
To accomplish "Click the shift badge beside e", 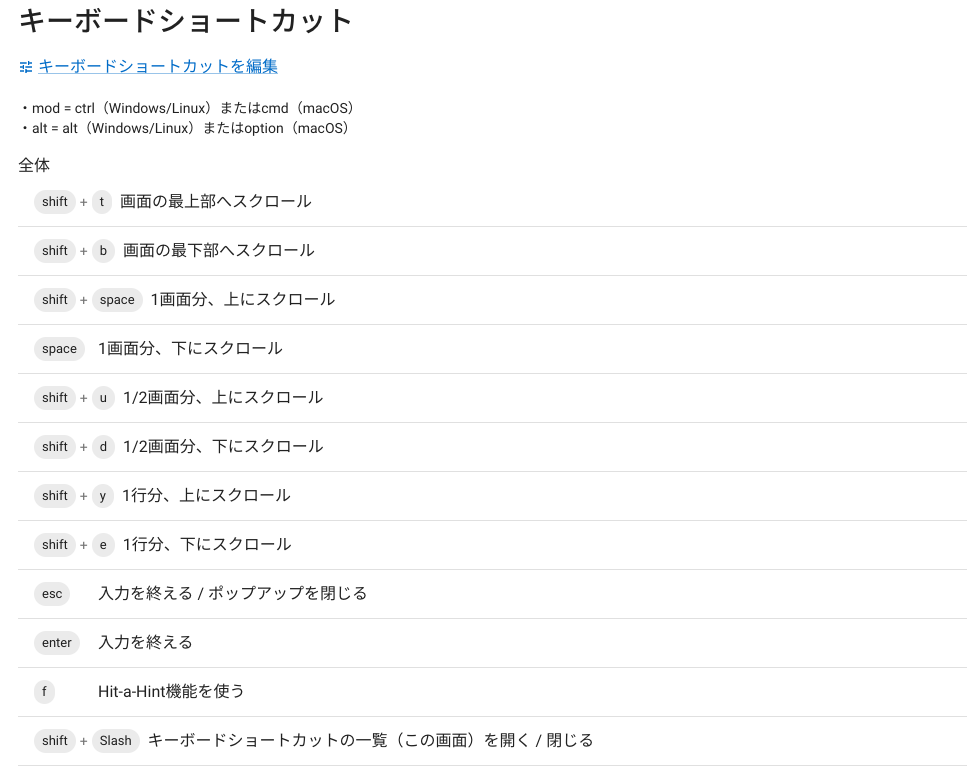I will coord(55,545).
